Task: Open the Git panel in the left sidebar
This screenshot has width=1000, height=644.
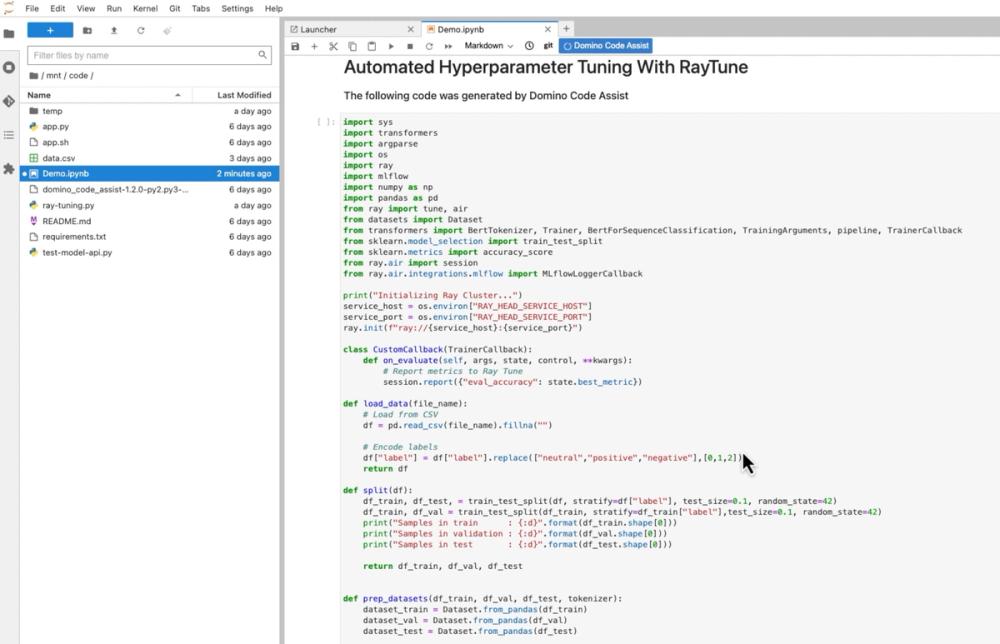Action: tap(9, 102)
